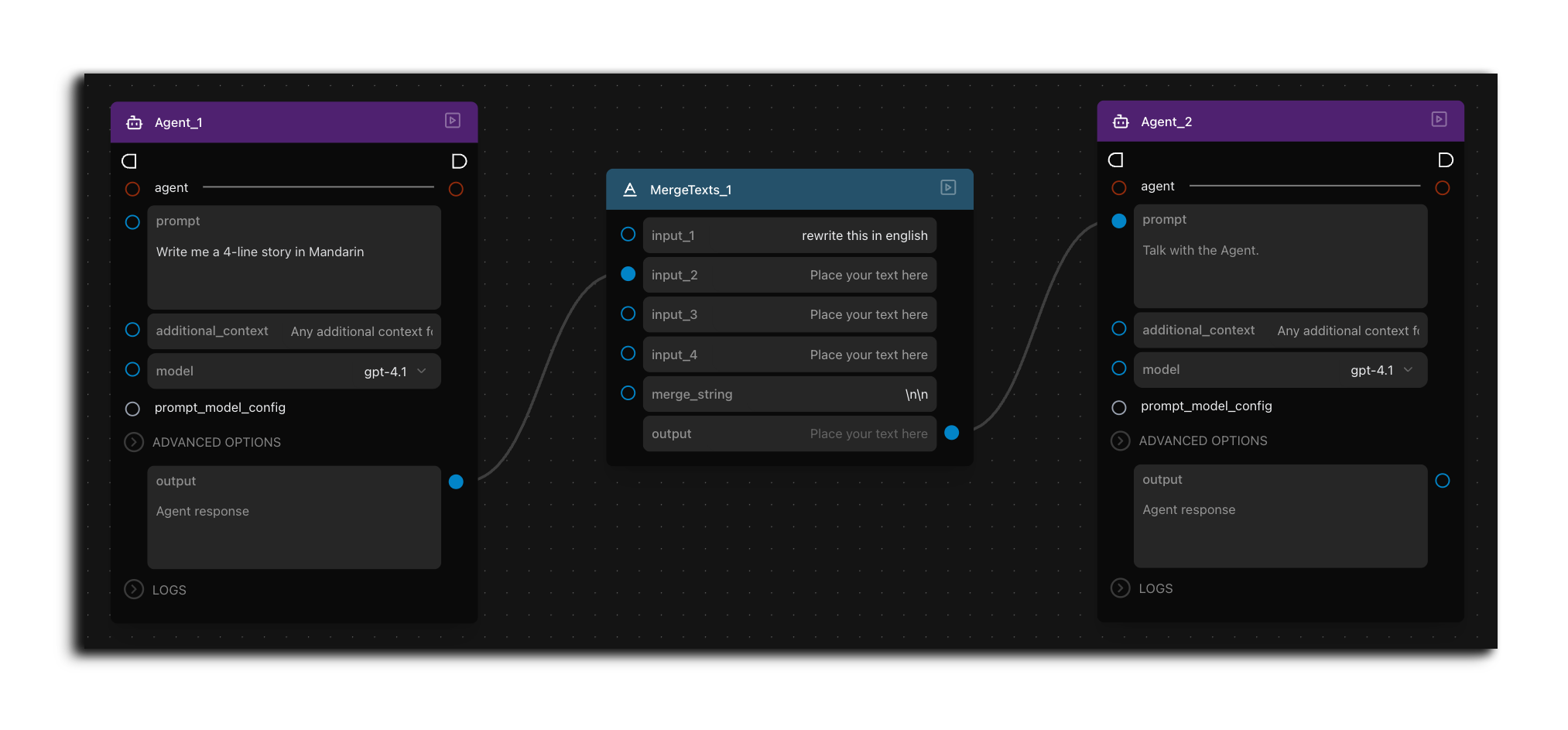This screenshot has height=730, width=1568.
Task: Select Agent_2 prompt input connector dot
Action: pos(1119,221)
